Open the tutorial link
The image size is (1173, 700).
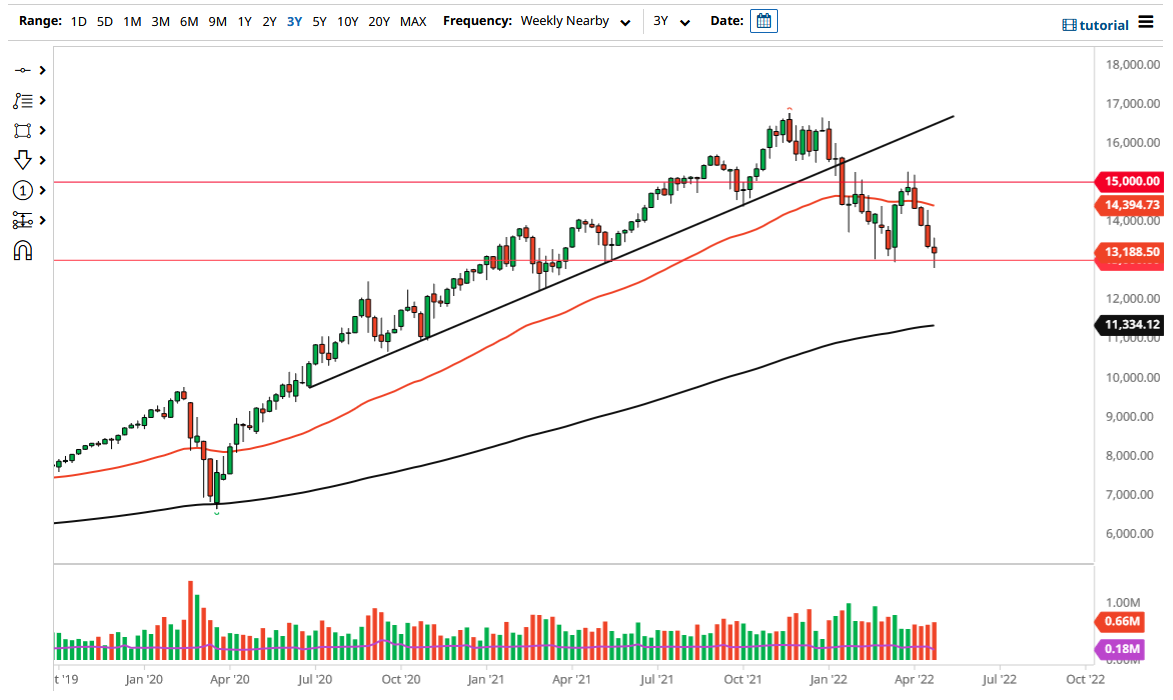[x=1096, y=25]
